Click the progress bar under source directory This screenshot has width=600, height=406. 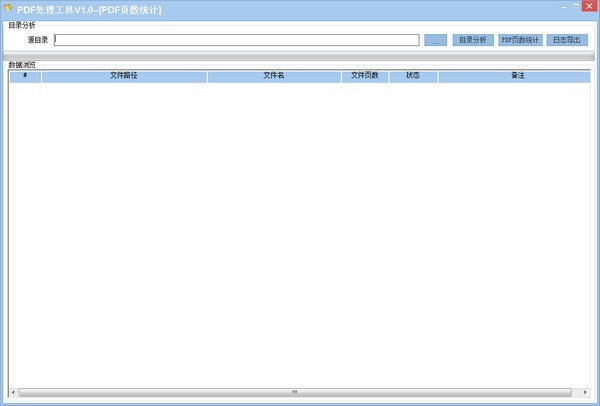coord(300,56)
